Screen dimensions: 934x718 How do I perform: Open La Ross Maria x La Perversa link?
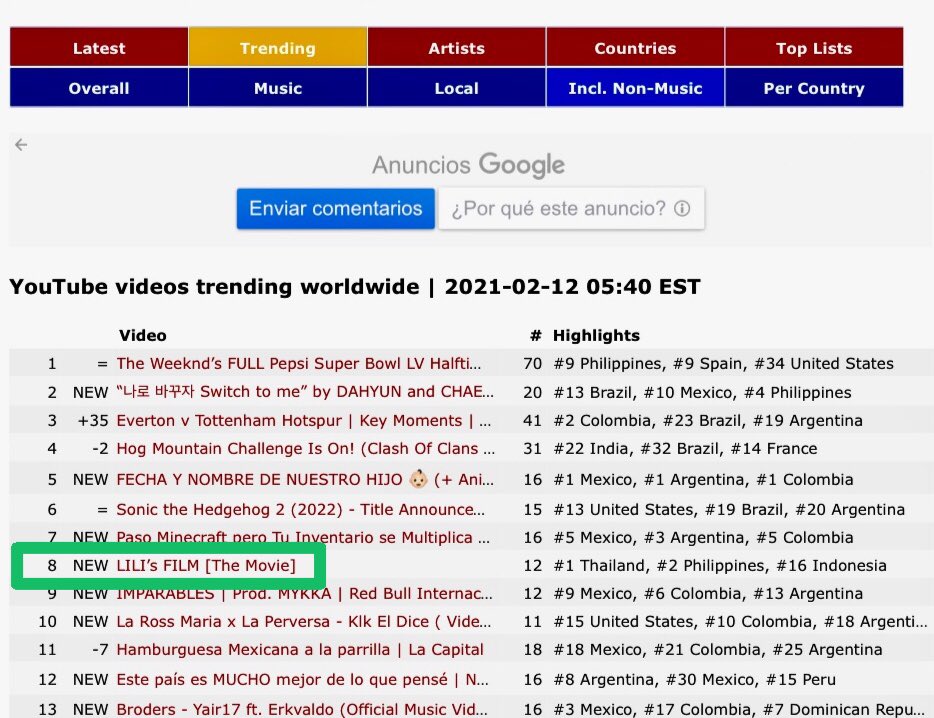click(x=304, y=621)
